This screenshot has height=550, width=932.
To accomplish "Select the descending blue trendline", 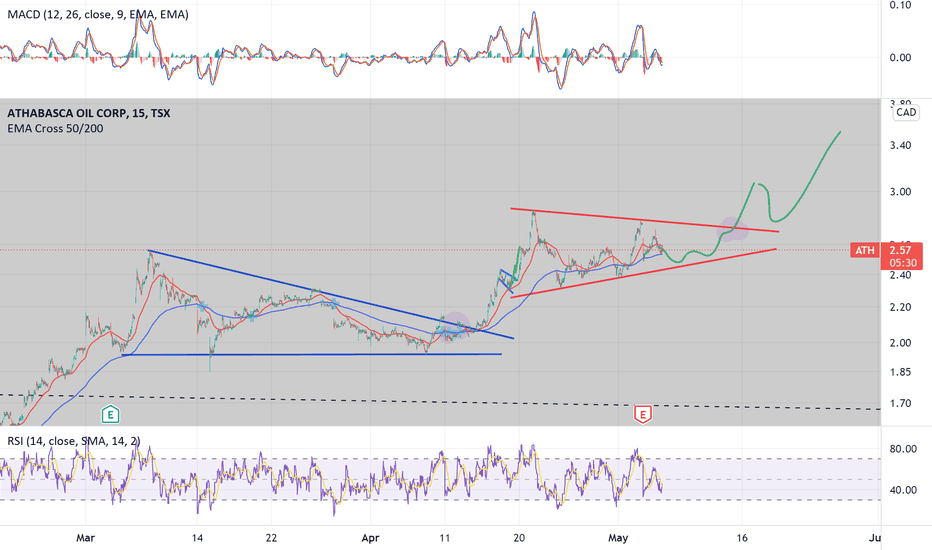I will click(x=330, y=294).
